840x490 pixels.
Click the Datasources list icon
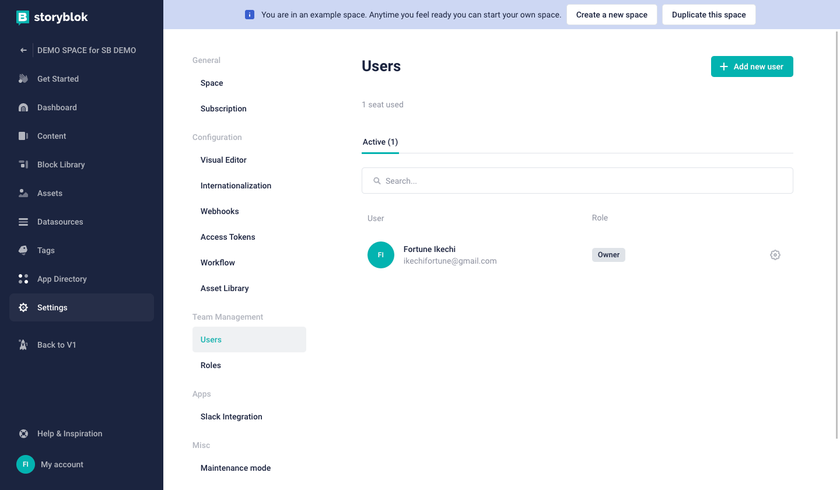click(x=23, y=222)
